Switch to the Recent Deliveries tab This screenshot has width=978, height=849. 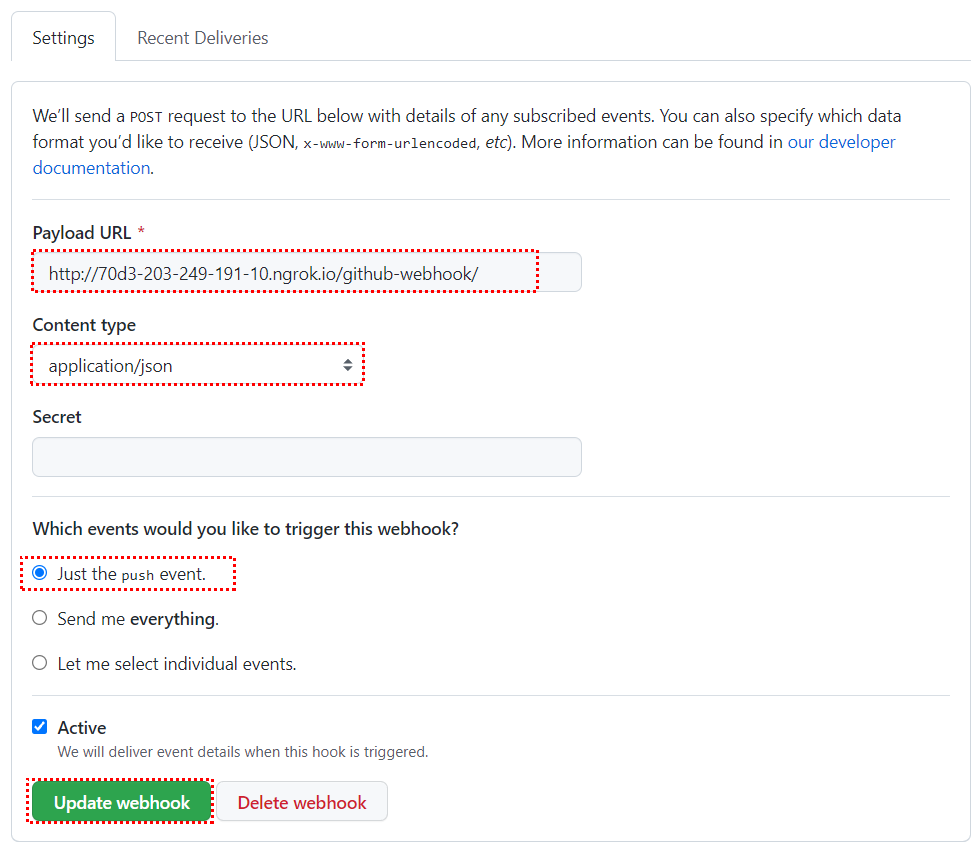click(203, 38)
